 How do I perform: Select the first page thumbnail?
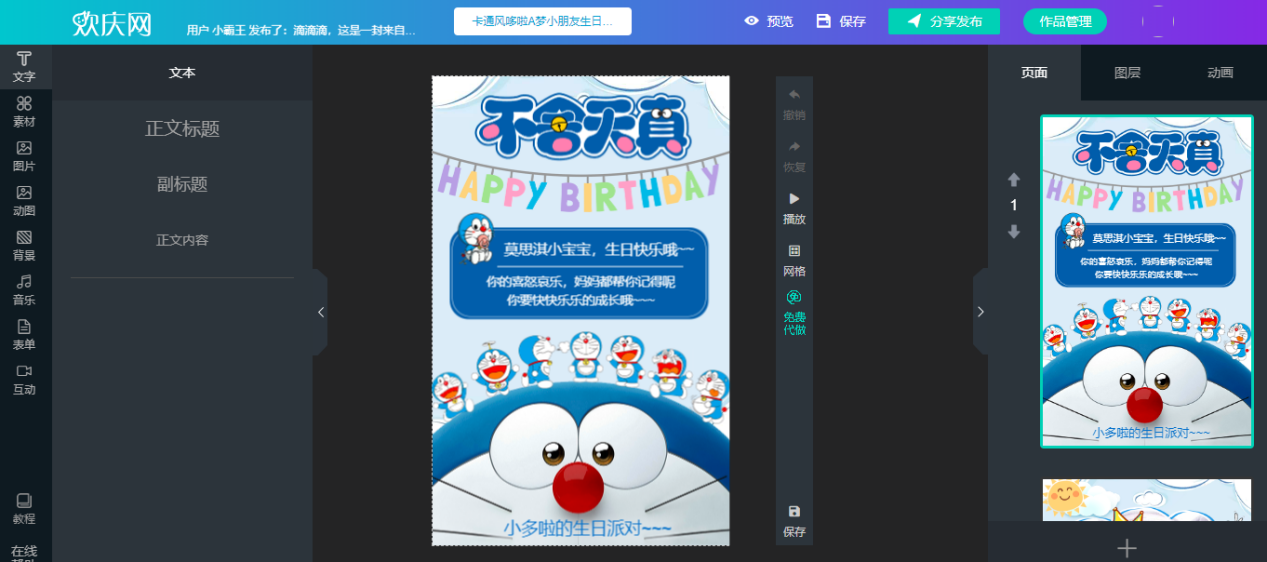[1146, 281]
